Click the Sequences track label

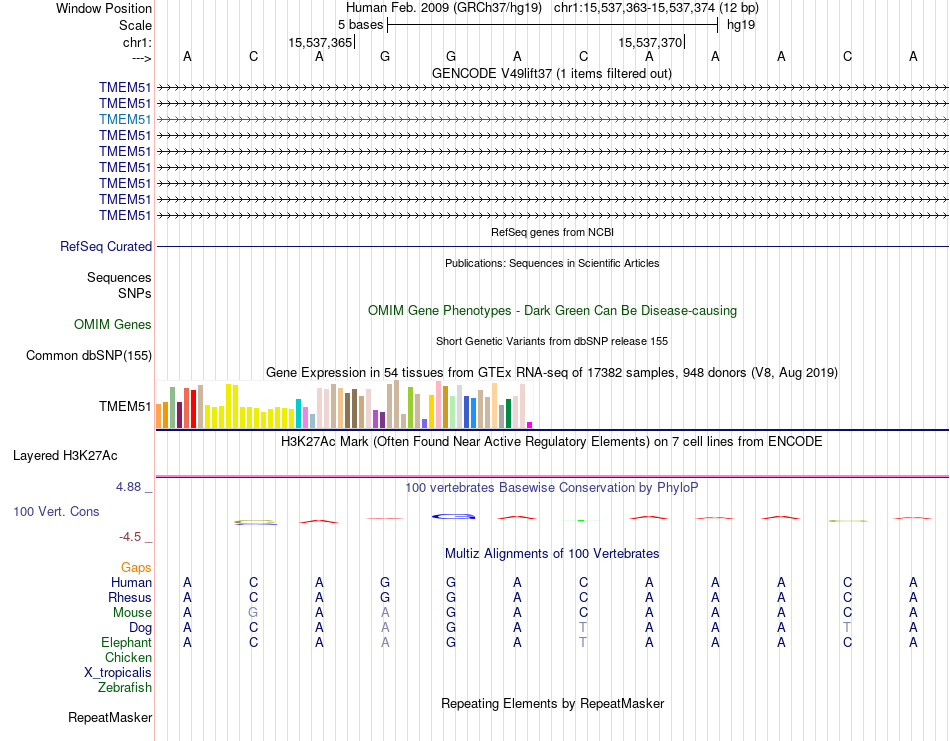click(x=119, y=277)
